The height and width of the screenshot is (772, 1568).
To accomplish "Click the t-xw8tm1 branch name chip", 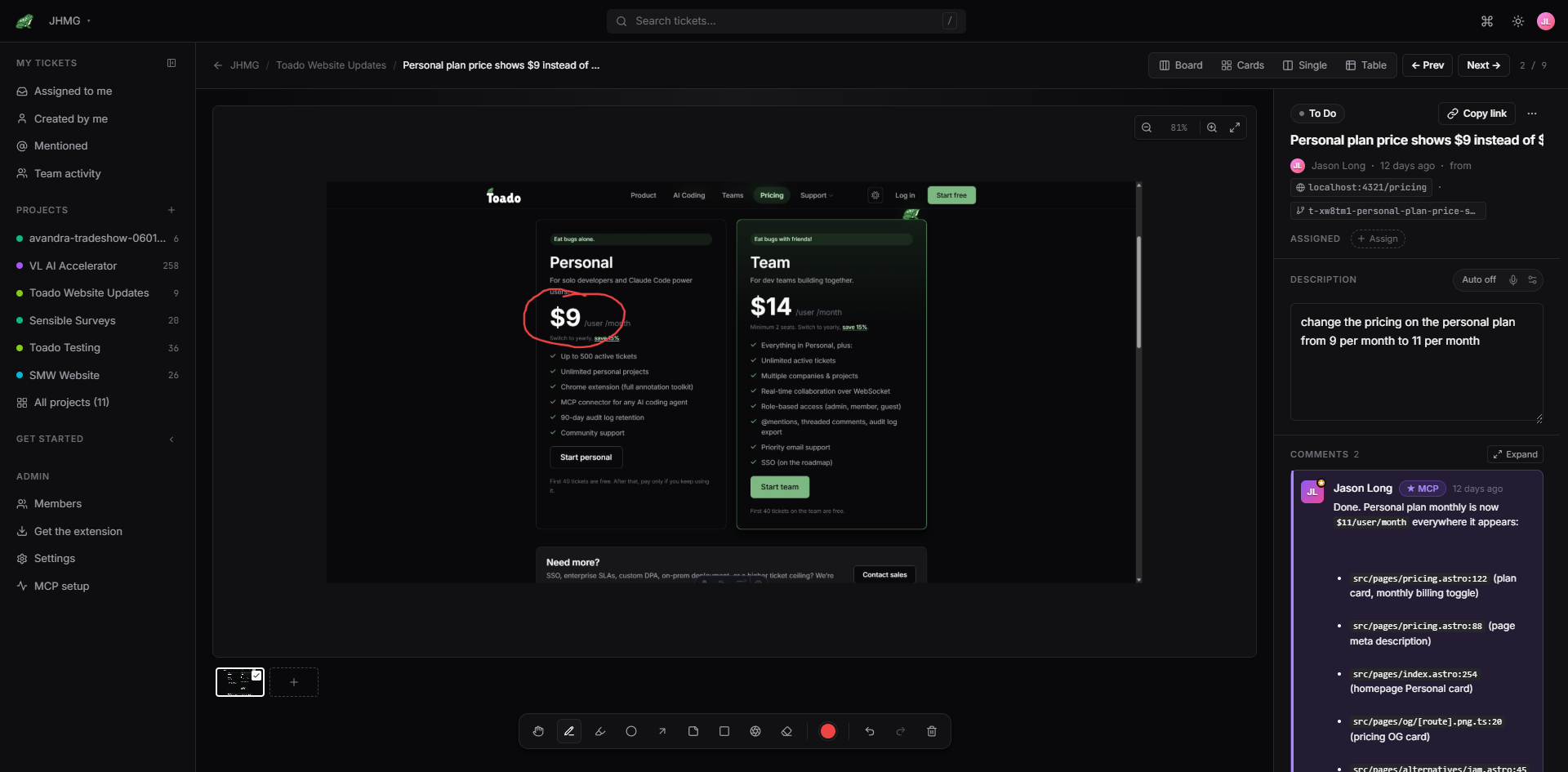I will (1388, 211).
